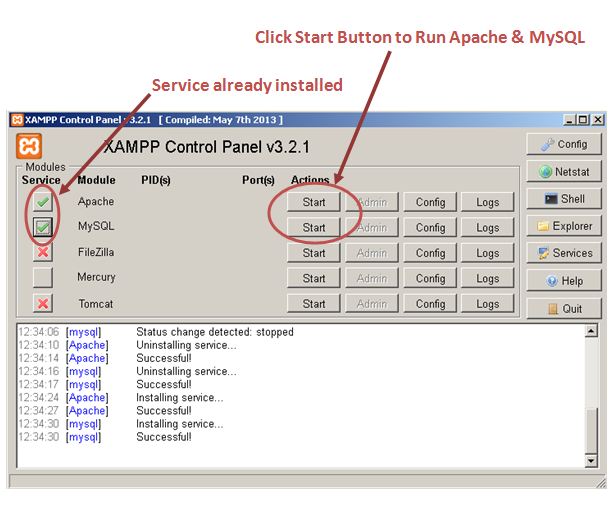Open Services panel
Screen dimensions: 616x515
(564, 253)
